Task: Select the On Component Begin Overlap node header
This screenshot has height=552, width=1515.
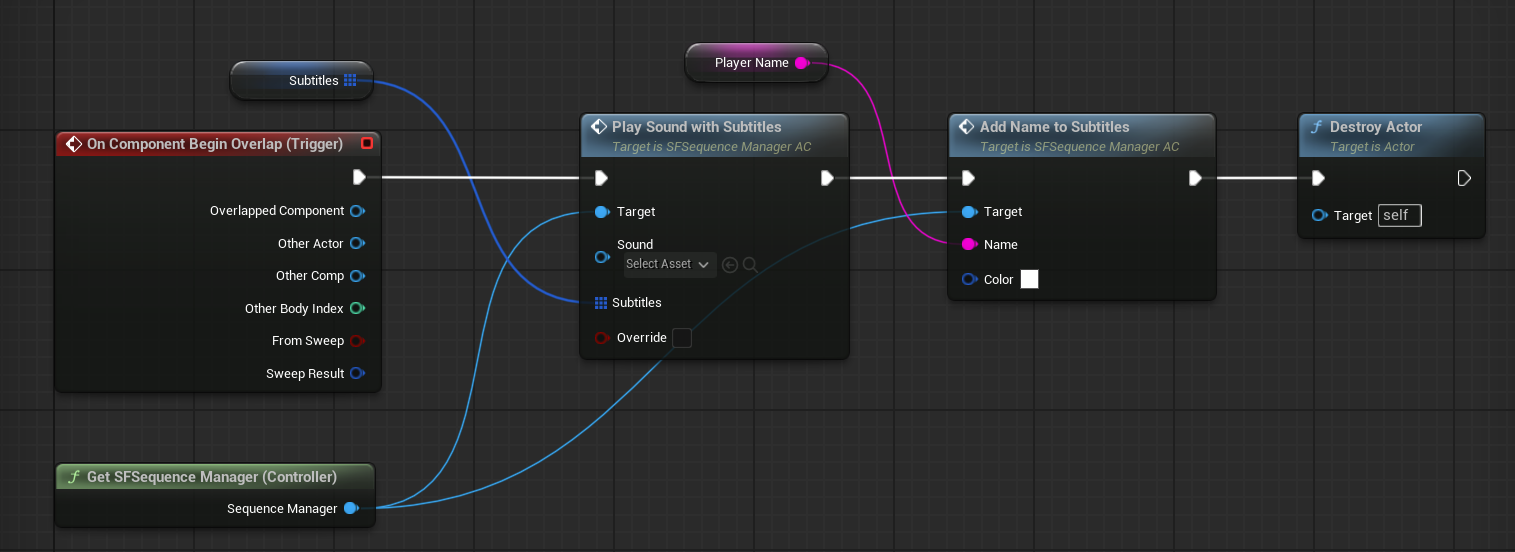Action: click(x=217, y=144)
